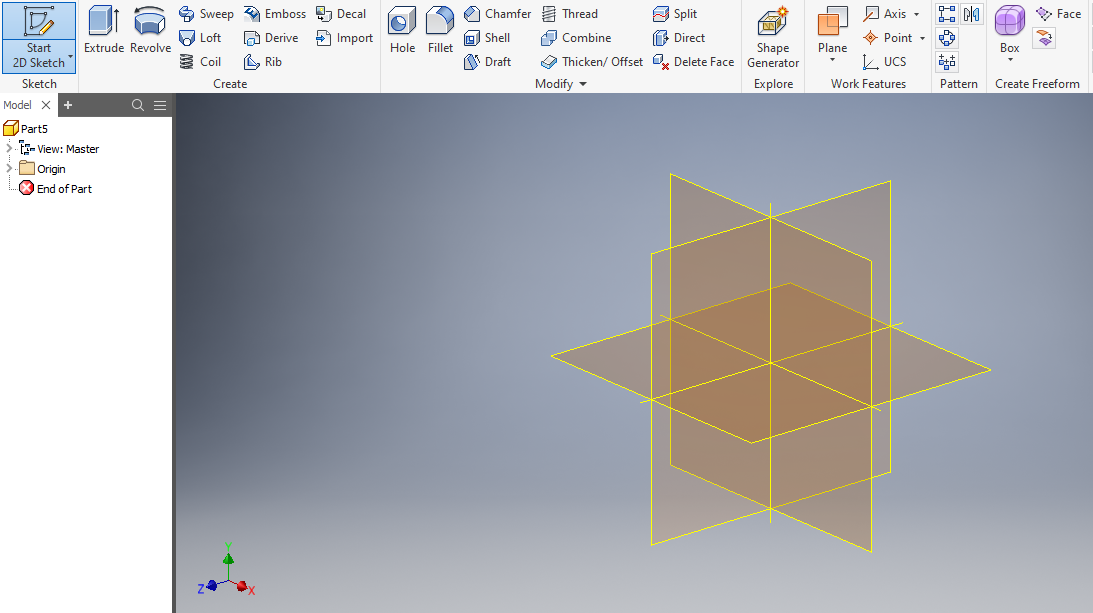Select the Circular Pattern tool

tap(947, 37)
